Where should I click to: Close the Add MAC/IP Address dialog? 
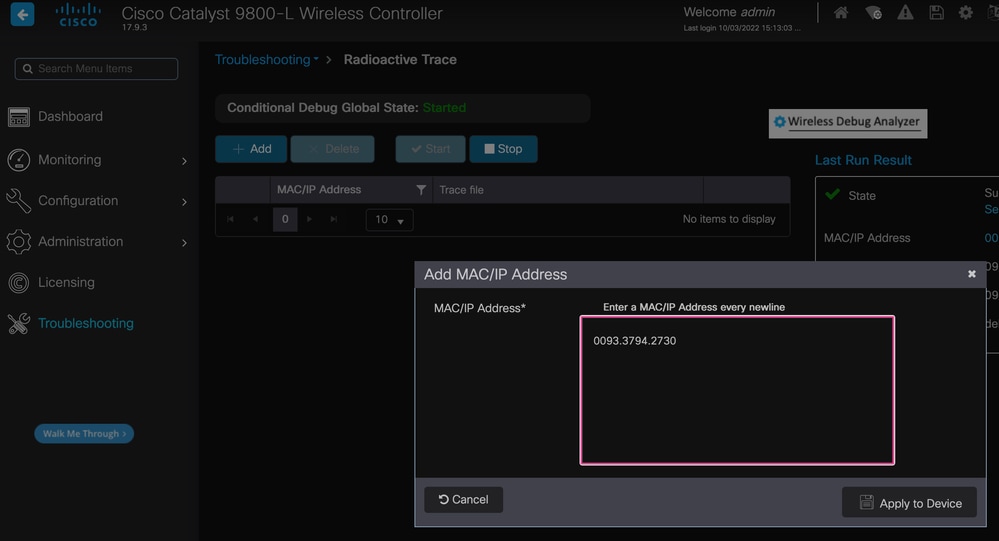tap(972, 274)
